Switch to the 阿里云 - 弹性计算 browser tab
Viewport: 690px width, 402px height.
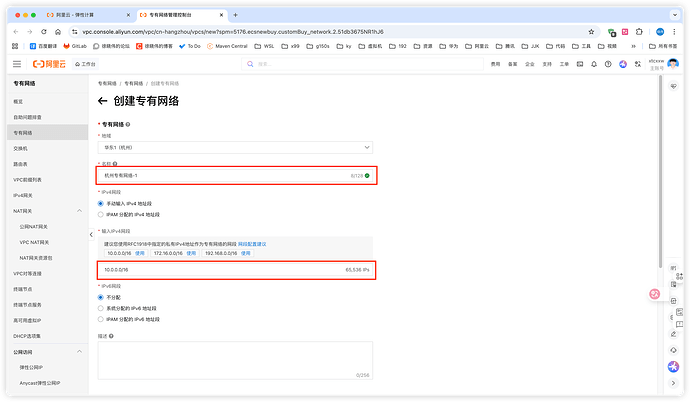click(75, 16)
